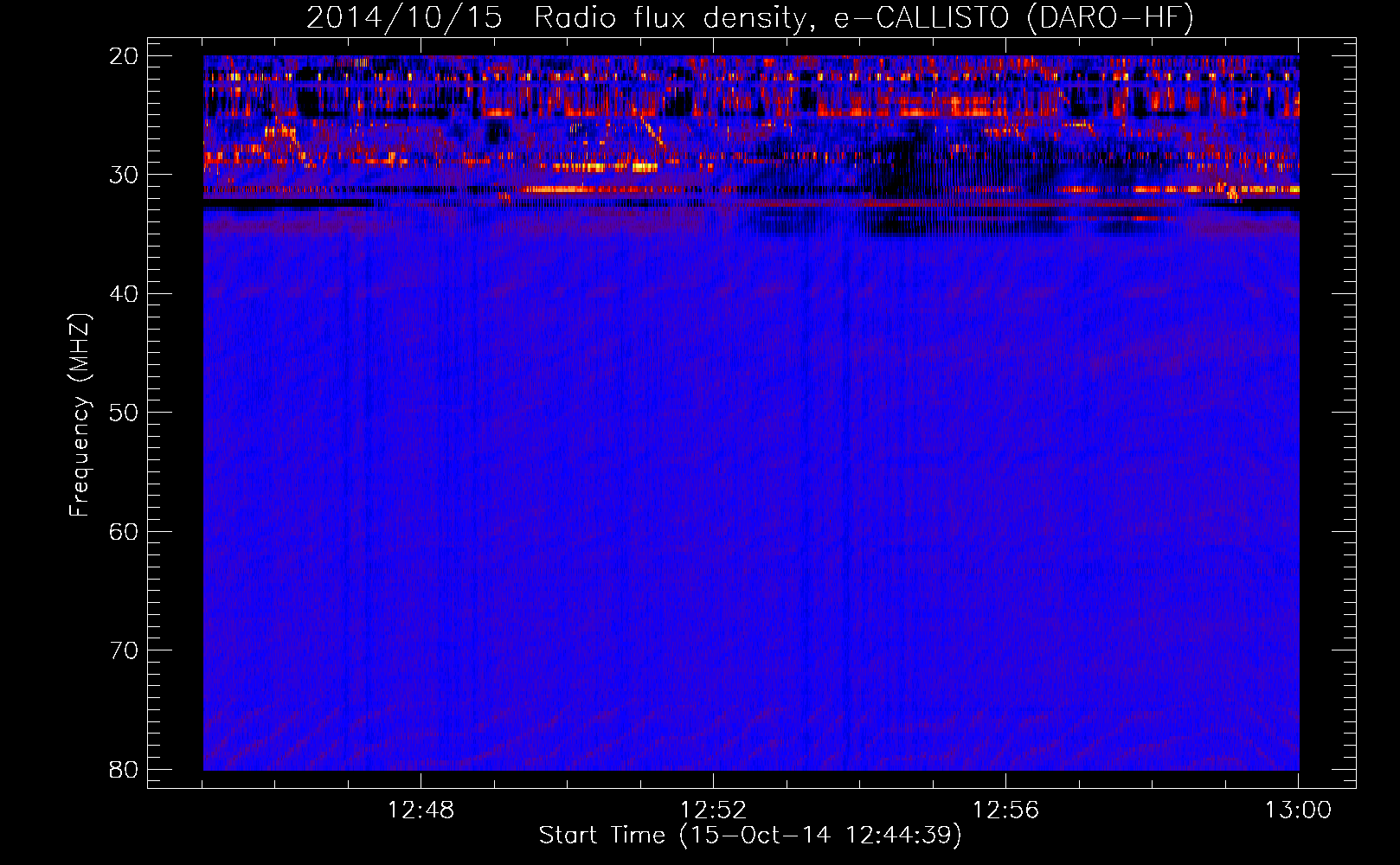Image resolution: width=1400 pixels, height=865 pixels.
Task: Click the 80 frequency tick label
Action: (124, 769)
